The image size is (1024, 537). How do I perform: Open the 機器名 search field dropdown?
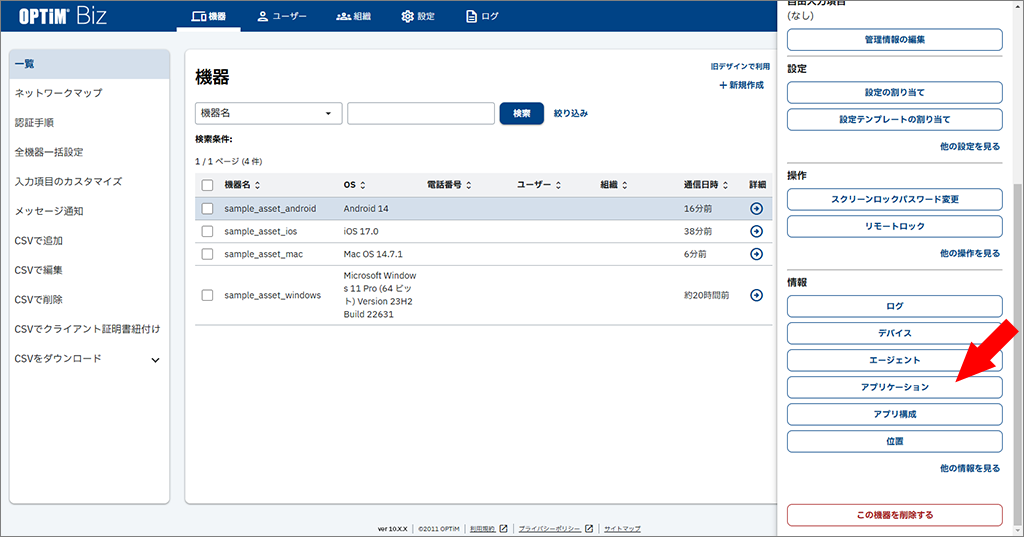tap(268, 113)
